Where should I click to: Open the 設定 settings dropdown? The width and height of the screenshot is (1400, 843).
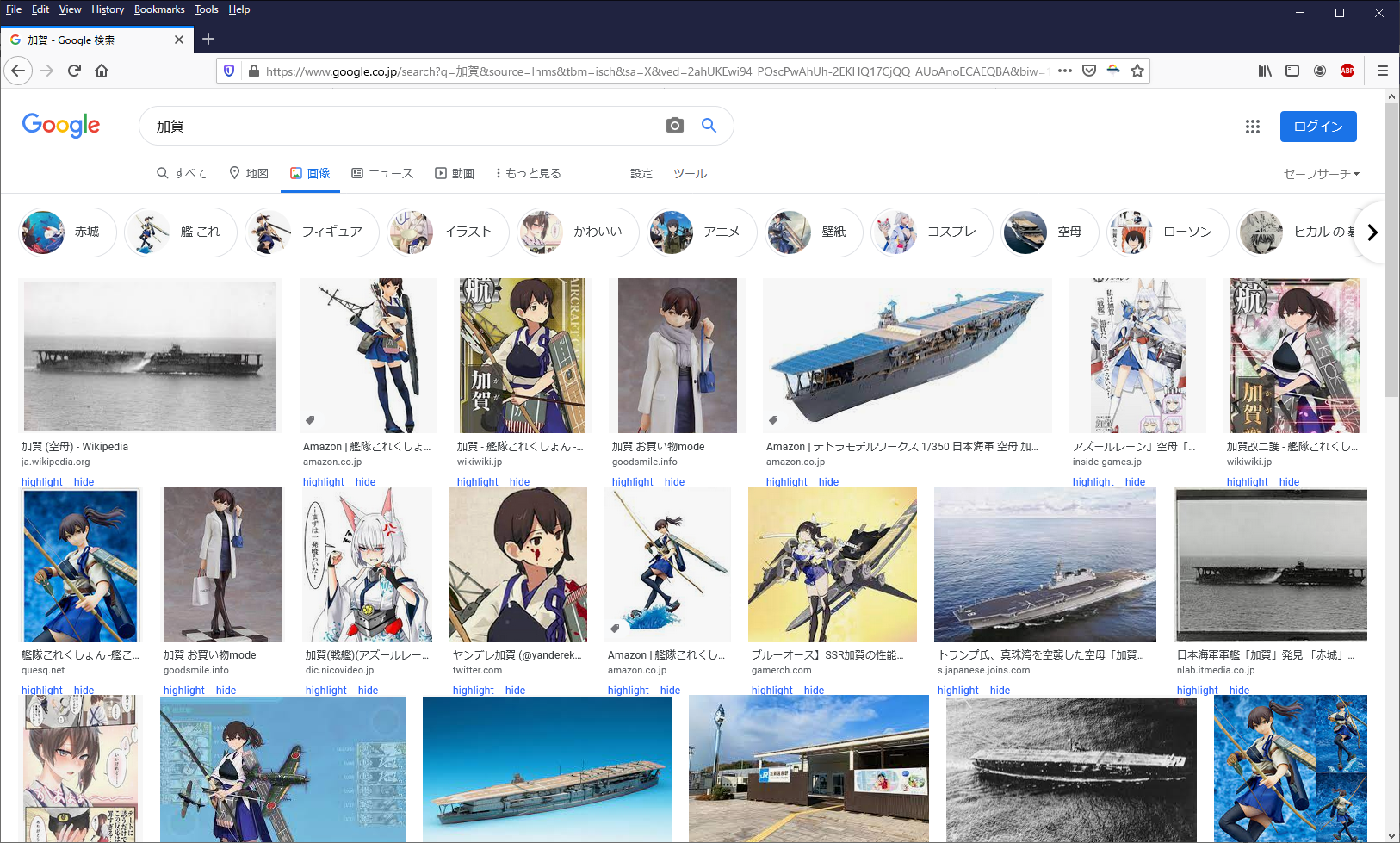pos(641,173)
